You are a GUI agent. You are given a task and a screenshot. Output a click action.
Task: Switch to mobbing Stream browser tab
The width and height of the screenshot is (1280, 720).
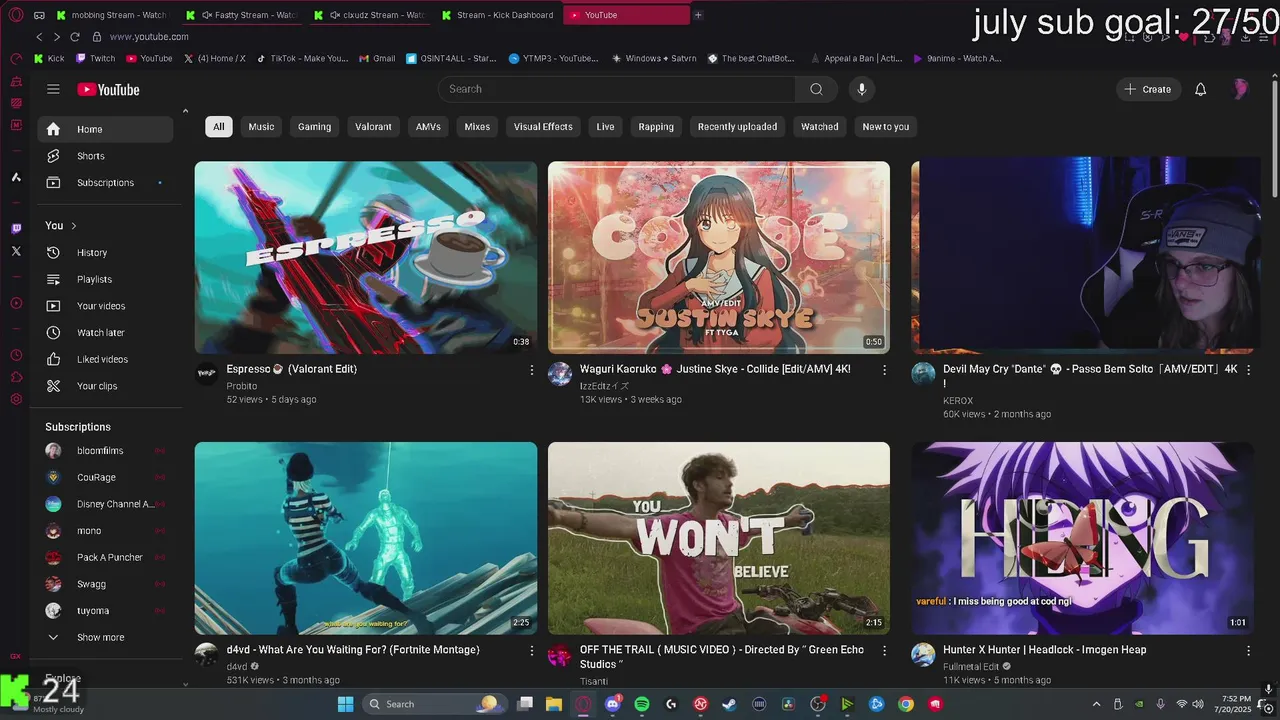tap(113, 15)
